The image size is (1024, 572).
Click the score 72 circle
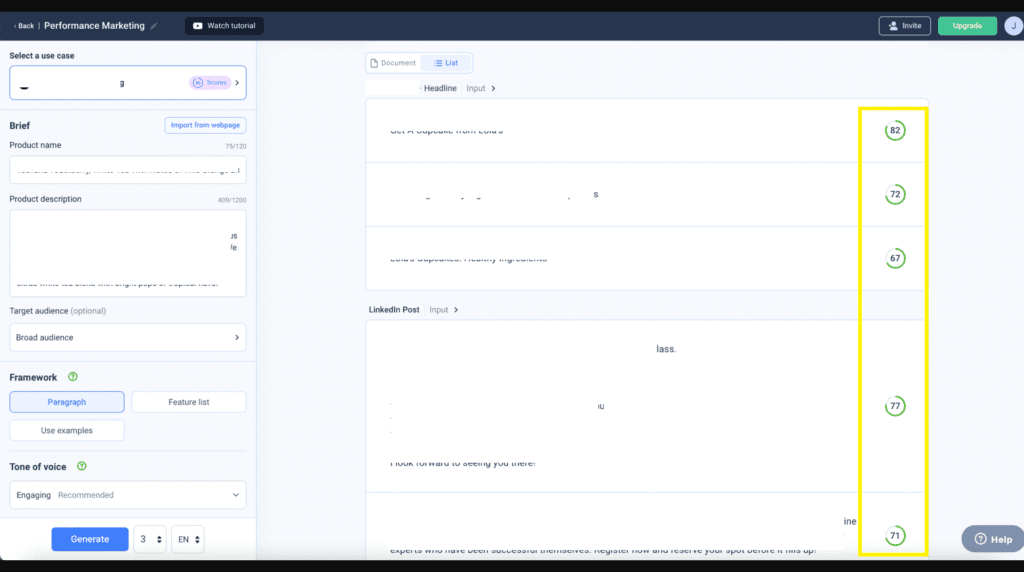point(895,195)
